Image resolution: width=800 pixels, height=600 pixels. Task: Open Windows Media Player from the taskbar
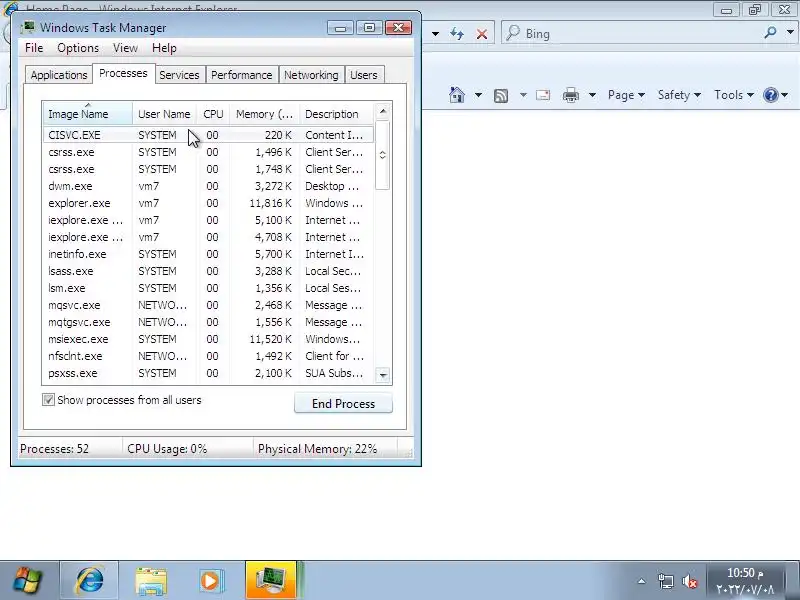pos(210,581)
